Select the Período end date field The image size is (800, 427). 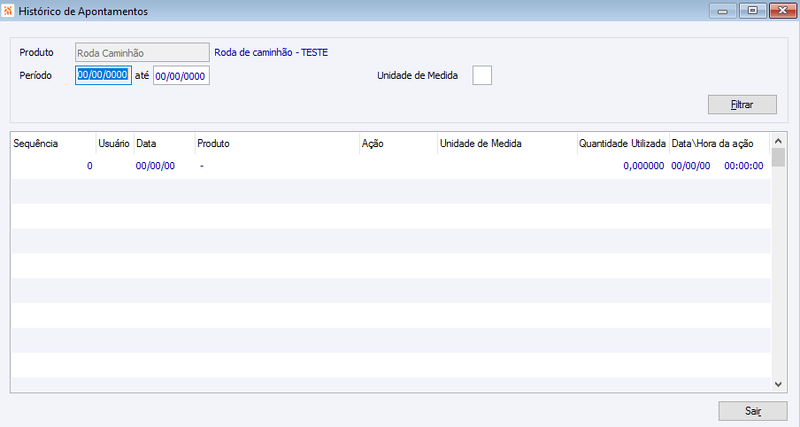tap(181, 76)
